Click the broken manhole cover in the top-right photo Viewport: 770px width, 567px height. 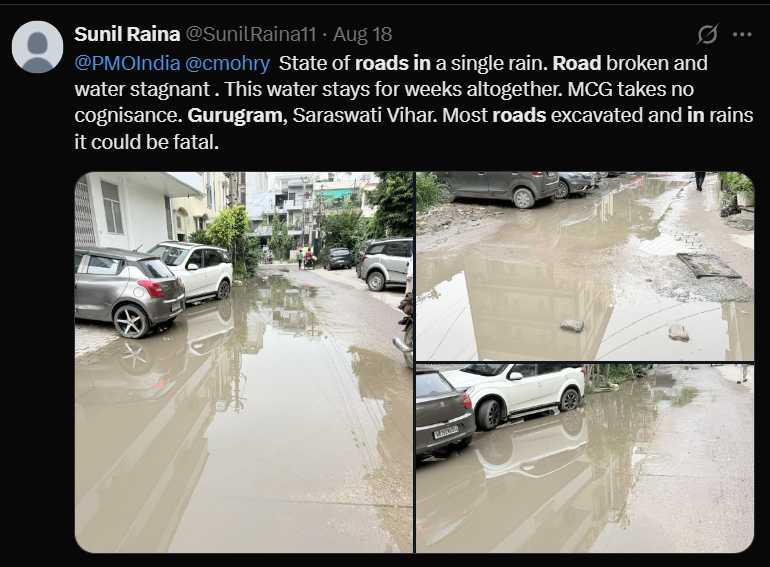coord(708,266)
